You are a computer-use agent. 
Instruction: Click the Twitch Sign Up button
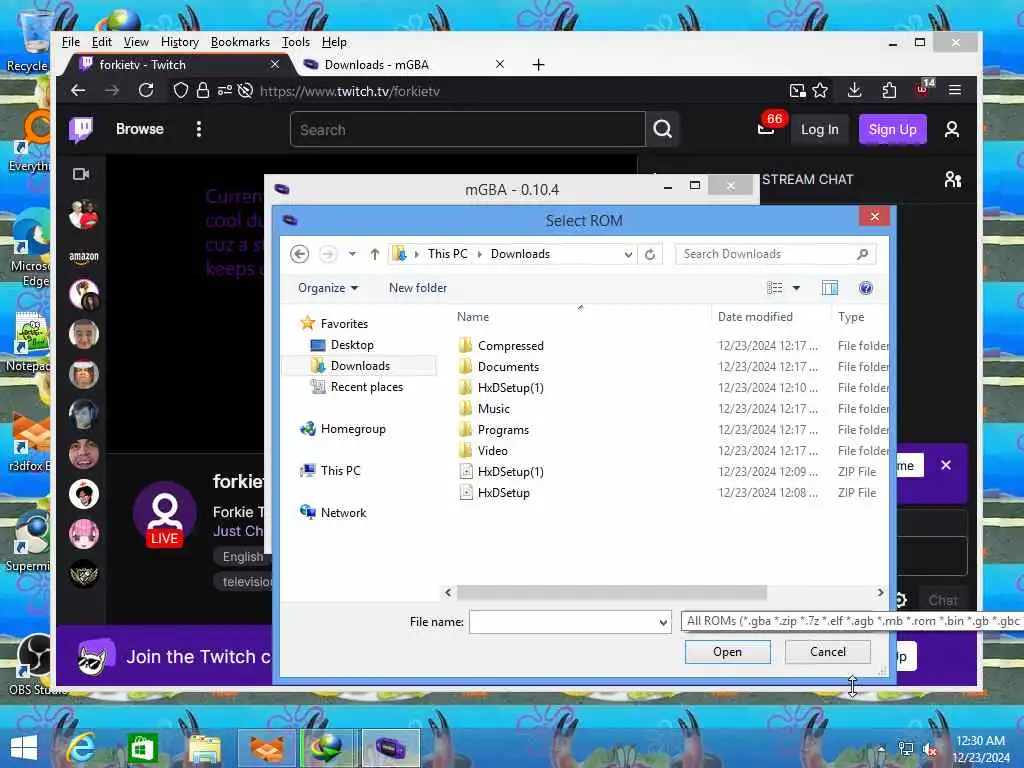(892, 129)
